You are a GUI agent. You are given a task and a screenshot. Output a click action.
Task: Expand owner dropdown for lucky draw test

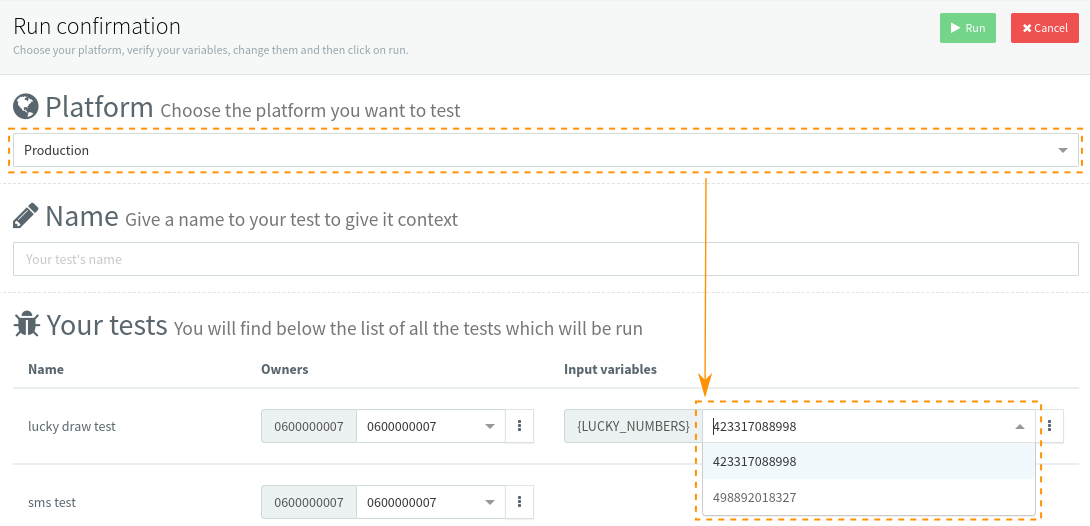coord(431,426)
